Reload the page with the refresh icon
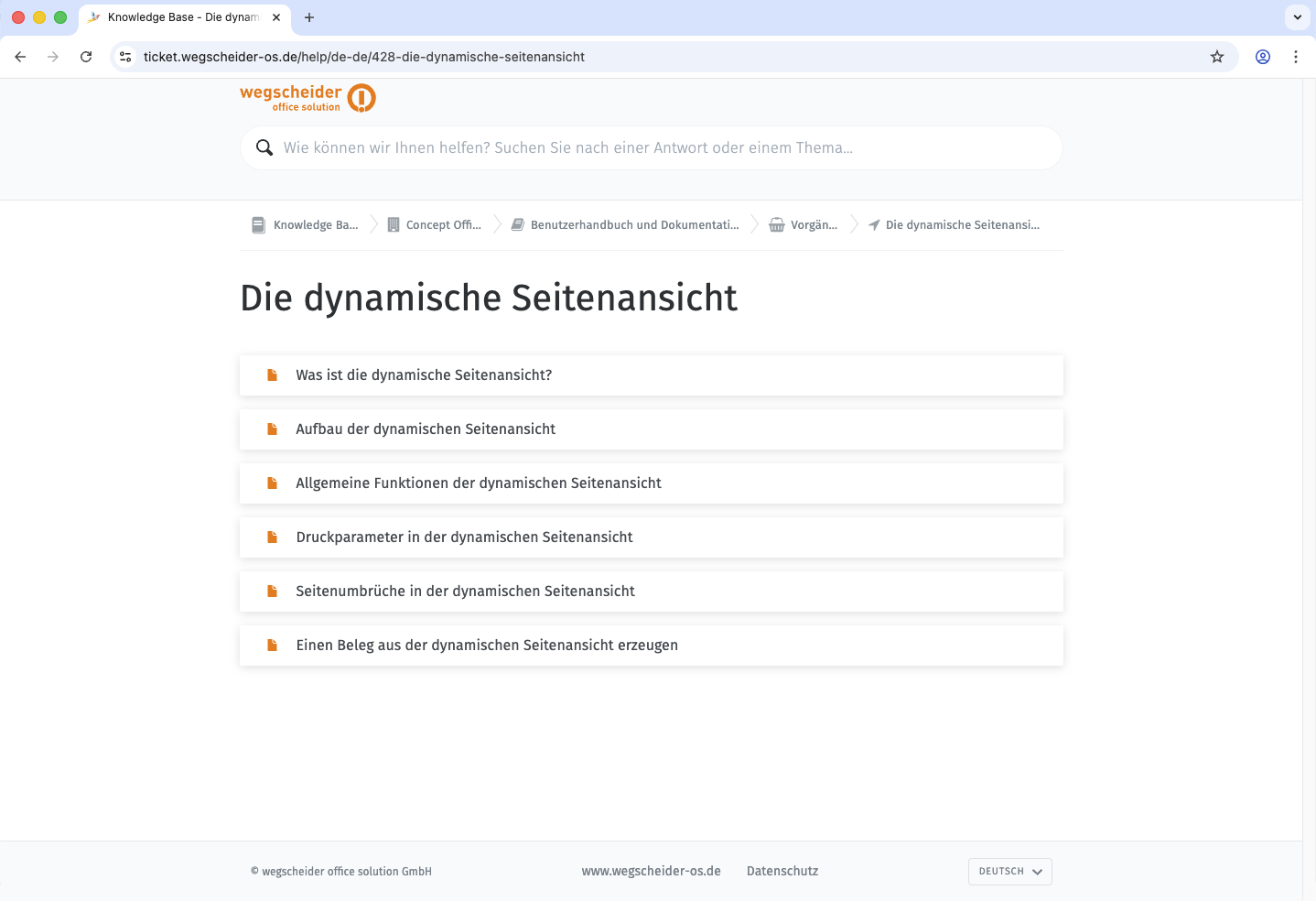The image size is (1316, 901). point(86,57)
